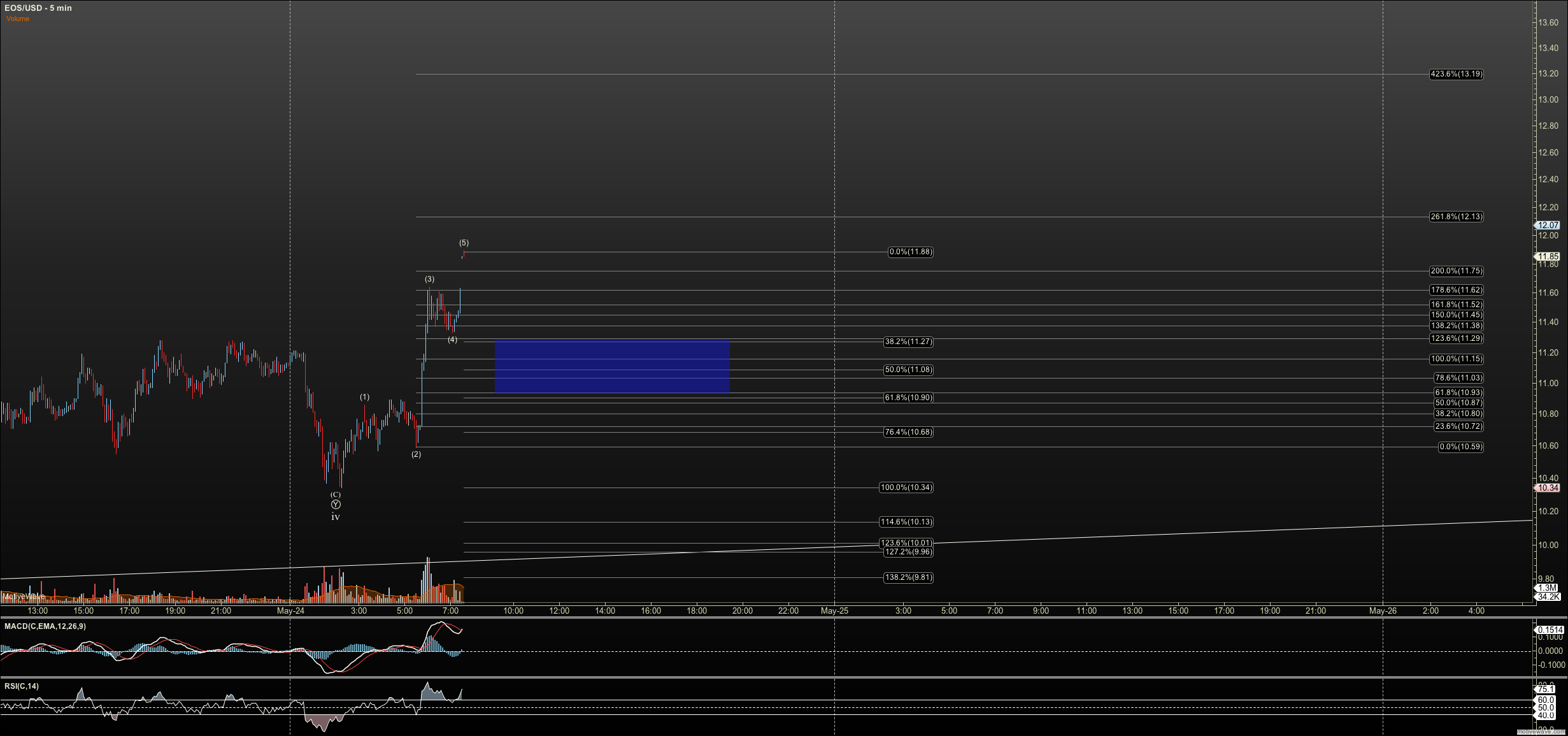This screenshot has width=1568, height=736.
Task: Select the 127.2%(9.96) retracement label
Action: [908, 552]
